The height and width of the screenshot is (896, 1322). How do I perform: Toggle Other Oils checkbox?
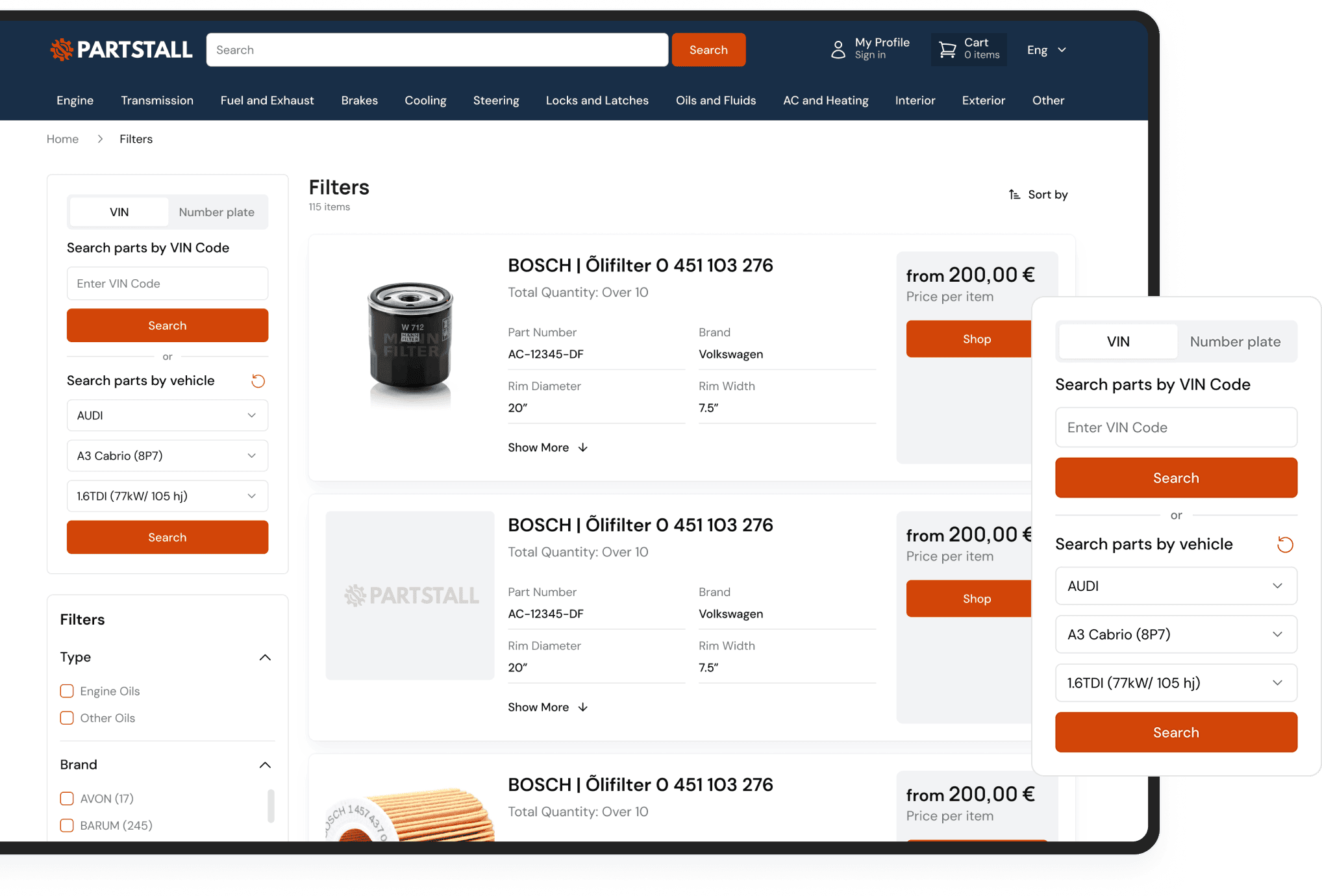[x=67, y=717]
